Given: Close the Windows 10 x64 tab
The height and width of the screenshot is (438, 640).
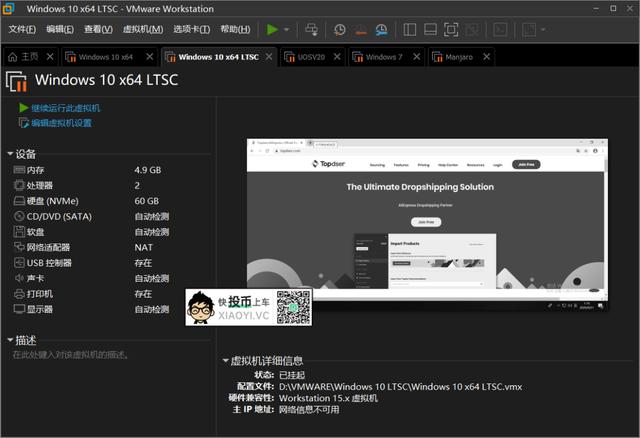Looking at the screenshot, I should point(150,57).
